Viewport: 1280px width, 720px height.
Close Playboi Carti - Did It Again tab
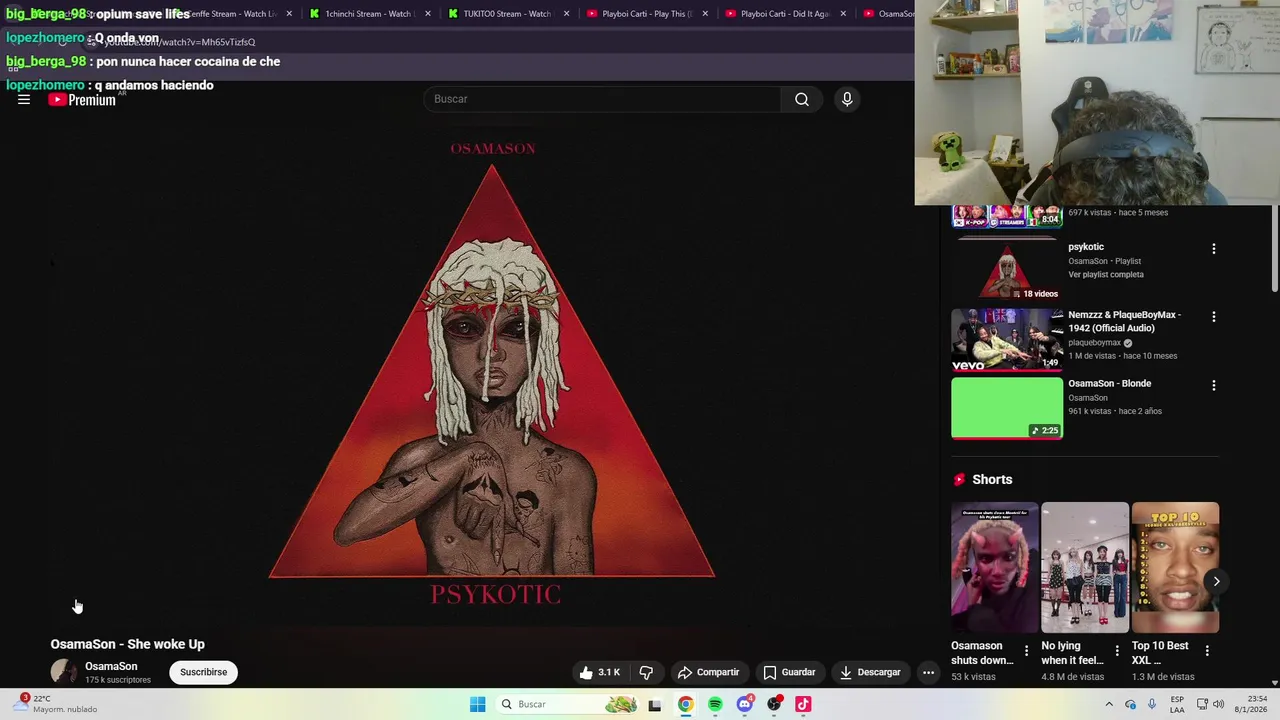click(x=843, y=14)
